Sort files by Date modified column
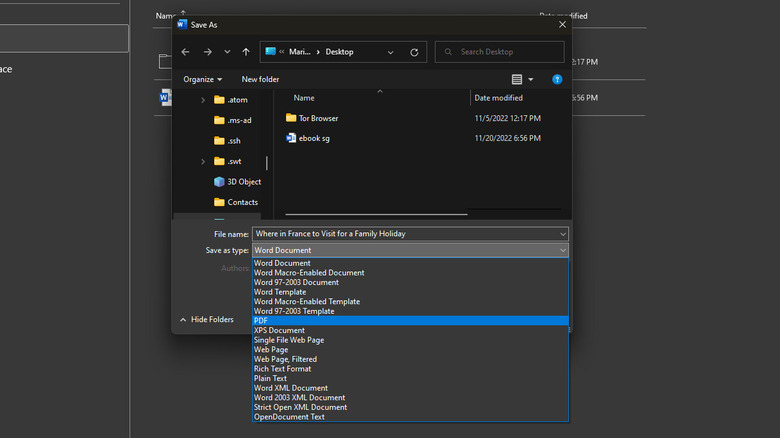This screenshot has height=438, width=780. click(498, 98)
